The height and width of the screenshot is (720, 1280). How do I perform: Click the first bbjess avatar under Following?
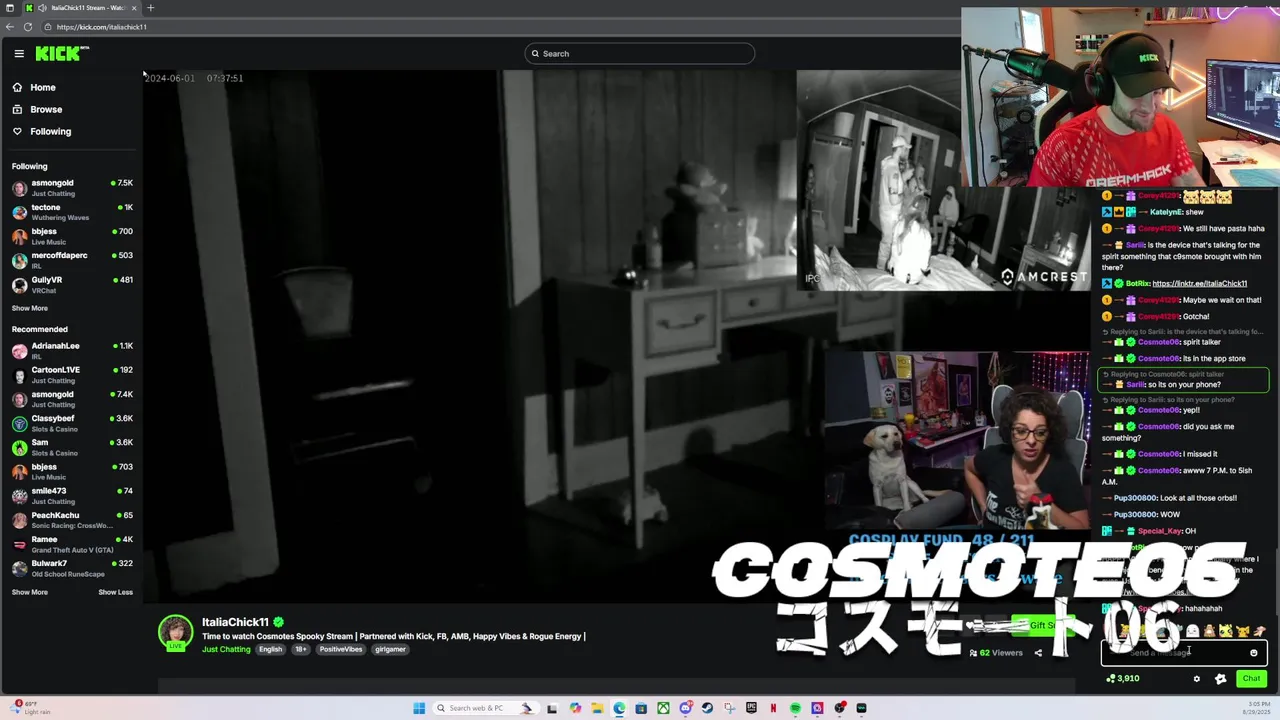[20, 236]
